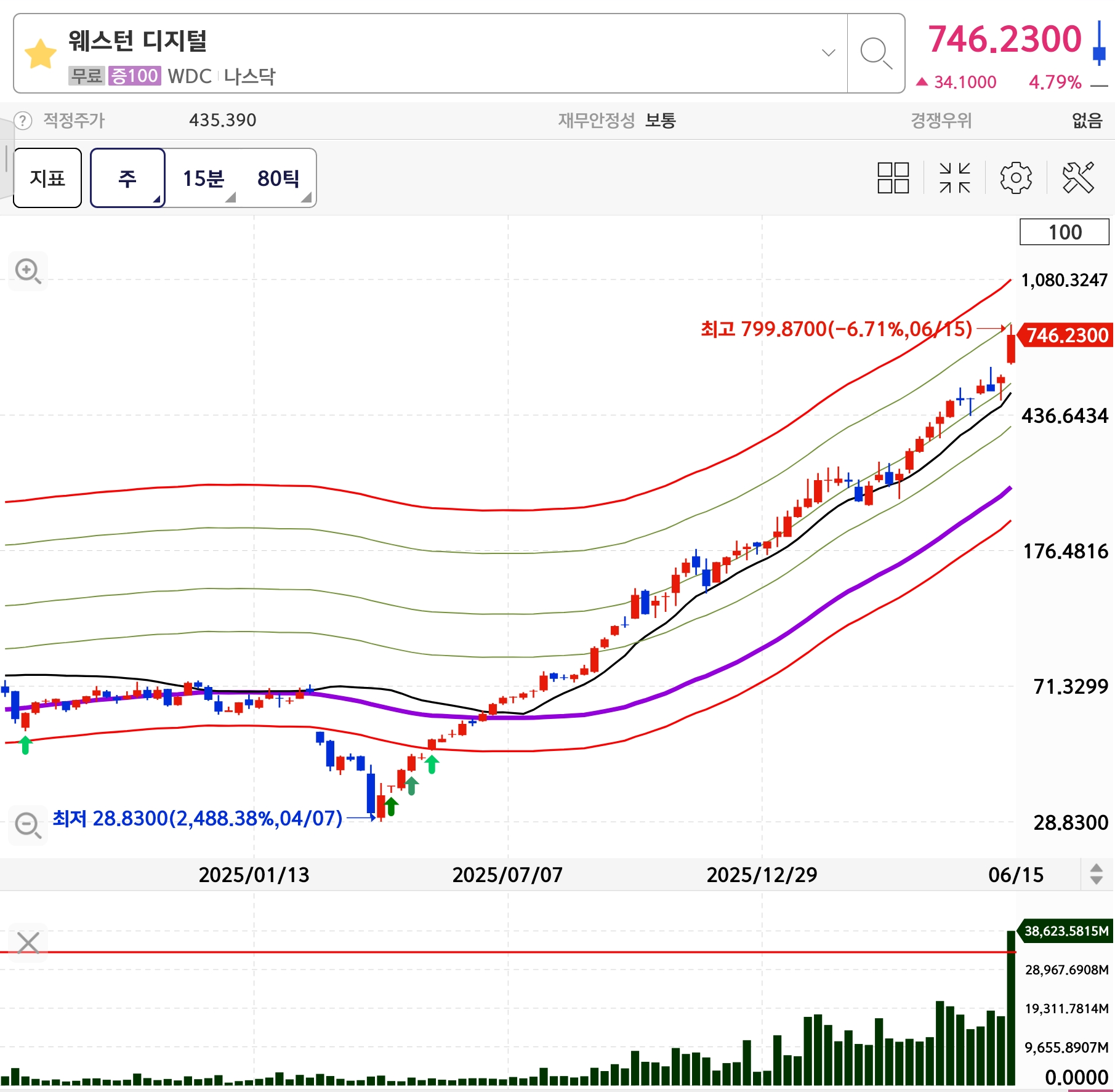Click the 9,655.8907M volume axis label
Image resolution: width=1115 pixels, height=1092 pixels.
[x=1067, y=1047]
